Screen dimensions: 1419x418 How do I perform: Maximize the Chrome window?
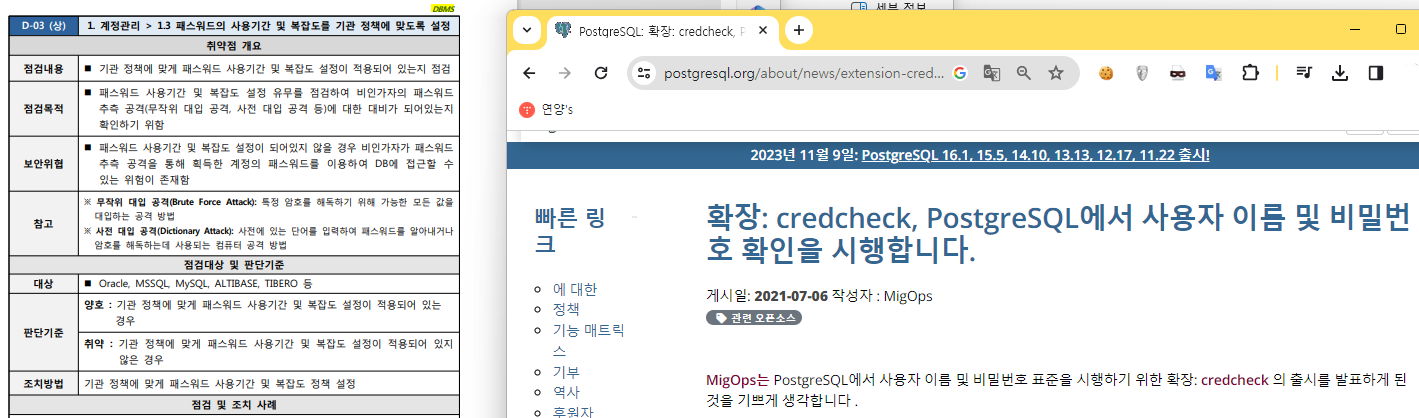(x=1400, y=29)
